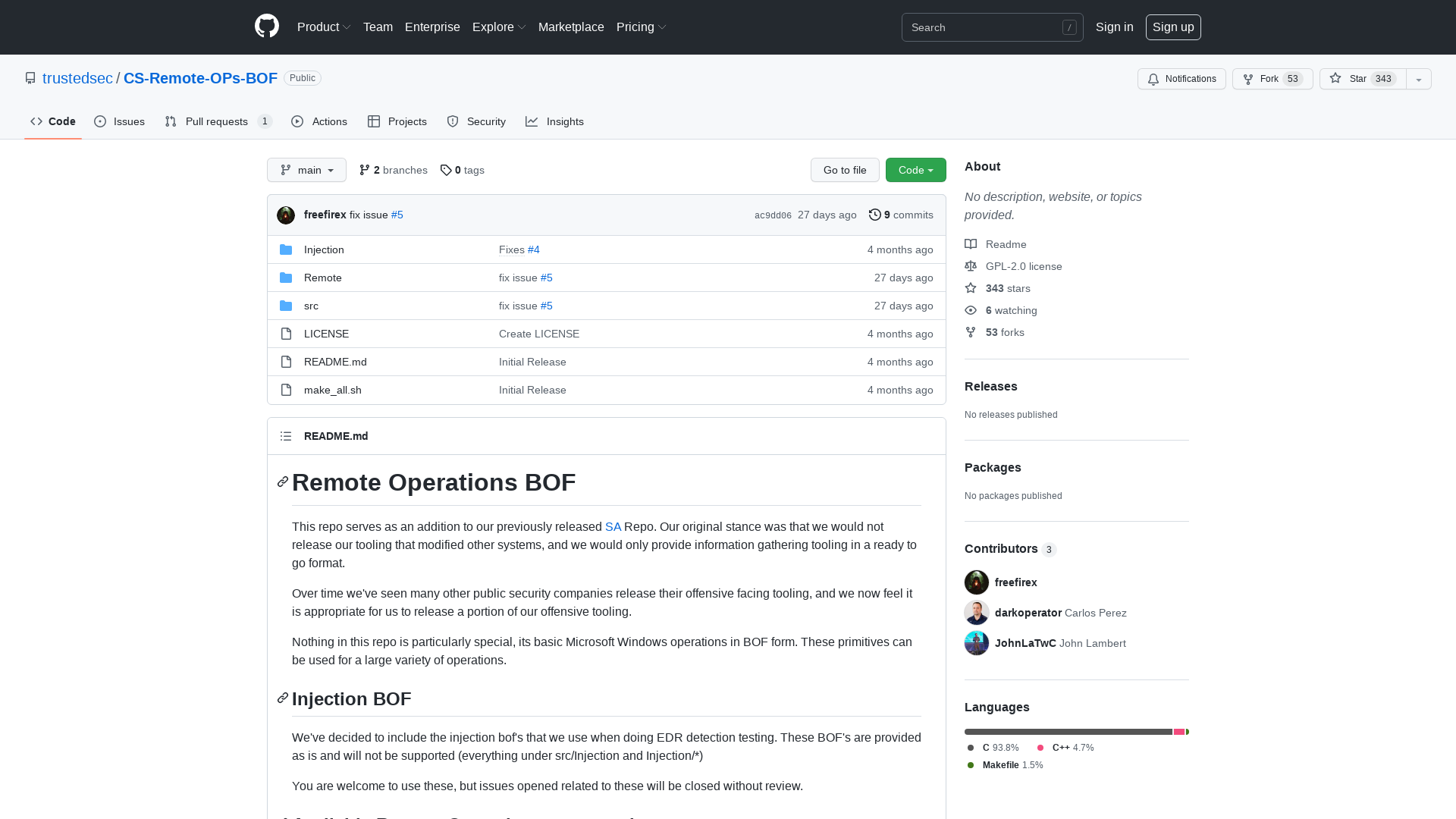Open the Releases heading link
Image resolution: width=1456 pixels, height=819 pixels.
point(991,386)
